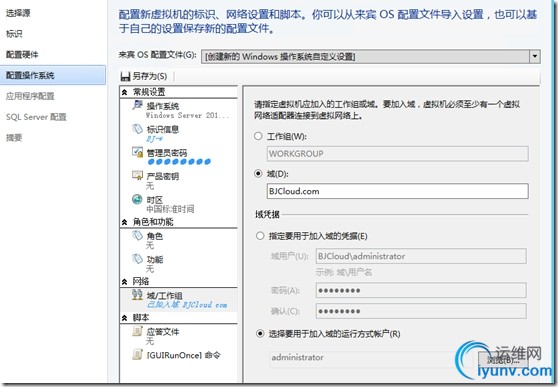Click the 管理员密码 icon
The image size is (558, 387).
coord(137,152)
